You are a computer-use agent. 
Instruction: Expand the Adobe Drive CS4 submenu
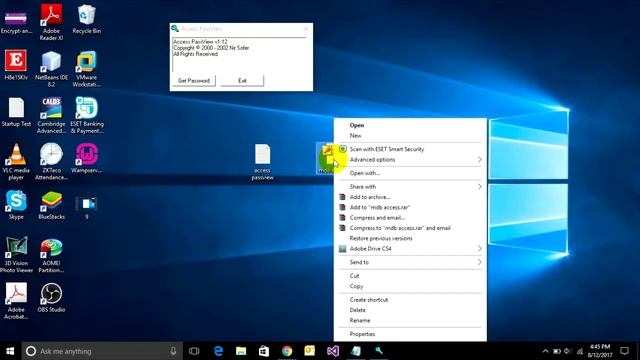pos(410,249)
